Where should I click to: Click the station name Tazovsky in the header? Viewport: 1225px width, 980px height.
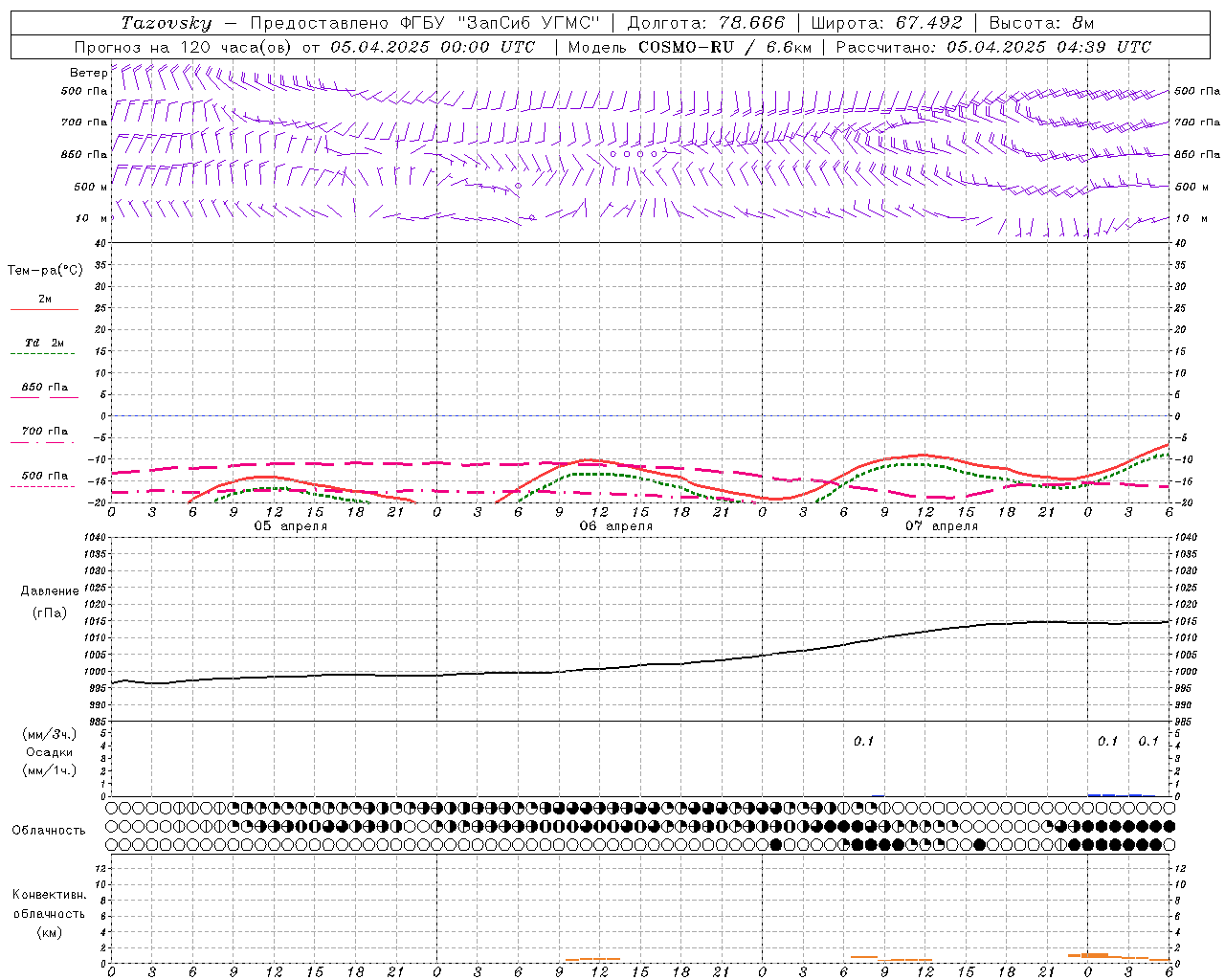click(x=167, y=23)
